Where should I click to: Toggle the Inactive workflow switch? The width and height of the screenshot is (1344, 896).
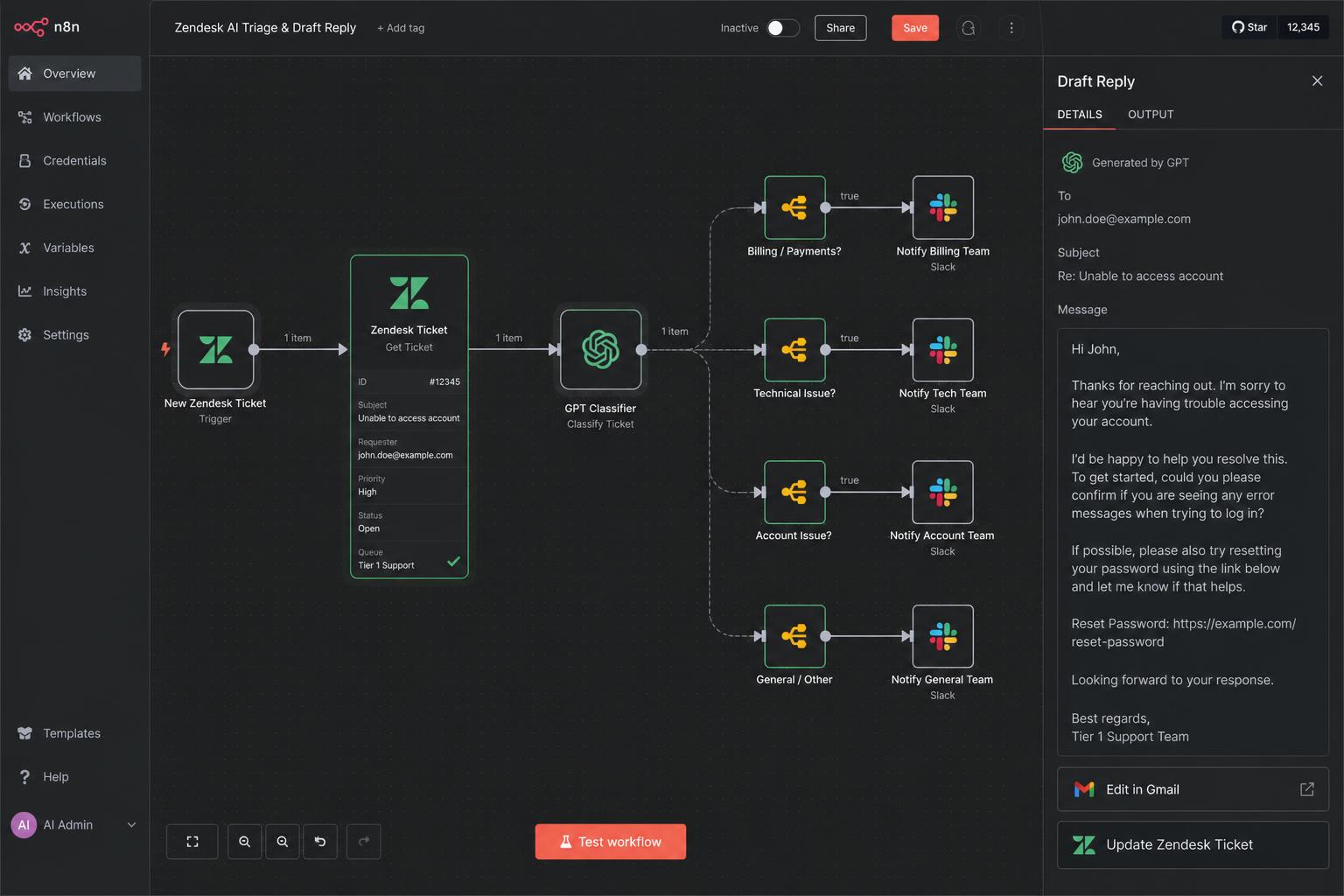tap(783, 28)
